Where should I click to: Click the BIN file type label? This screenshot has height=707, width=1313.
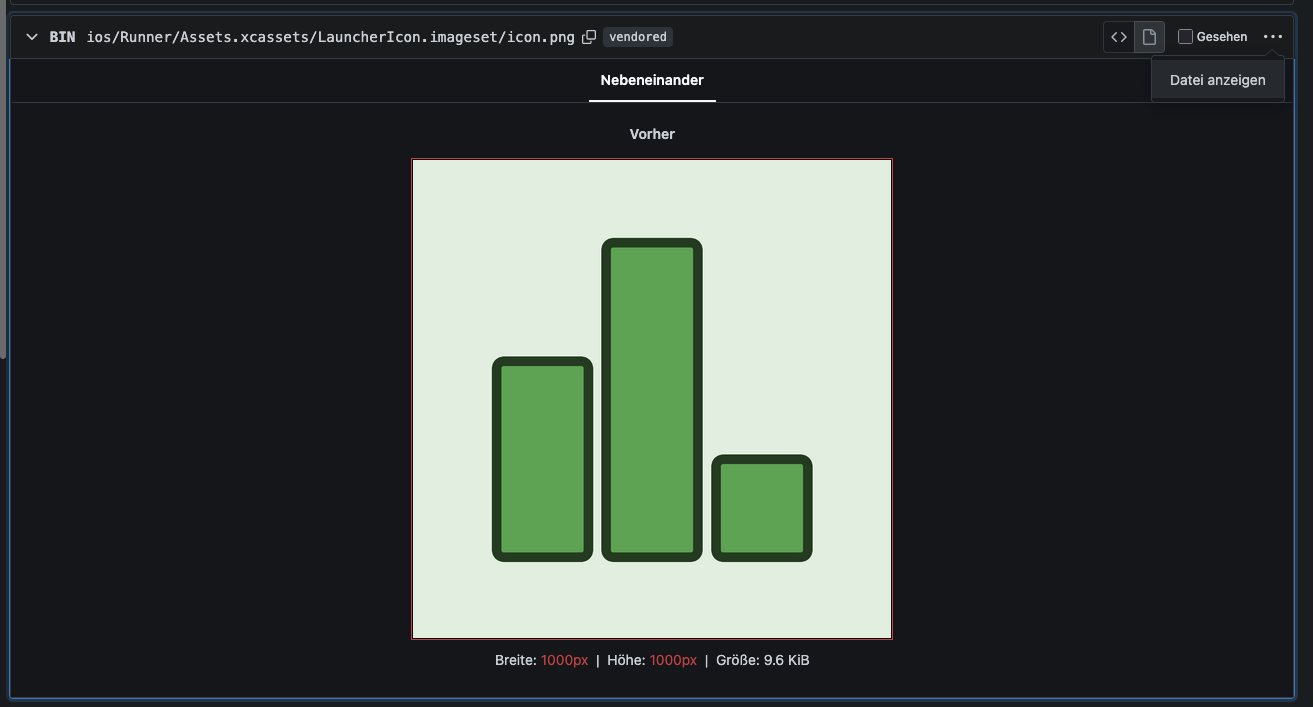pyautogui.click(x=62, y=37)
